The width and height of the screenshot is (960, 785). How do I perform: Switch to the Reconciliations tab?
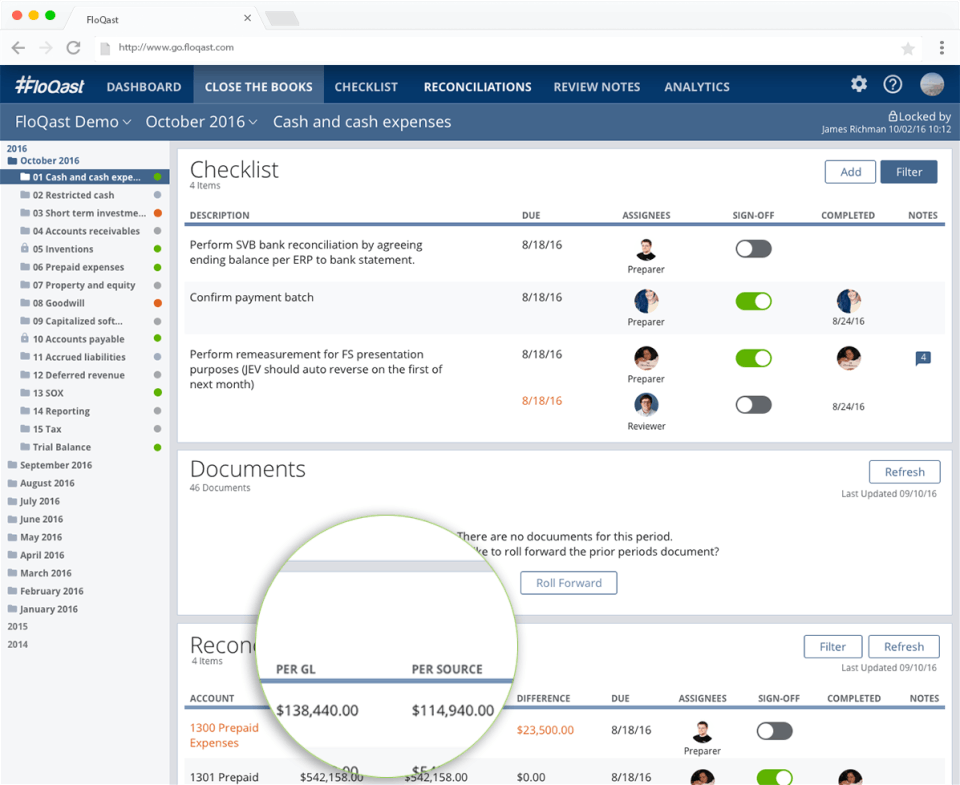tap(477, 86)
